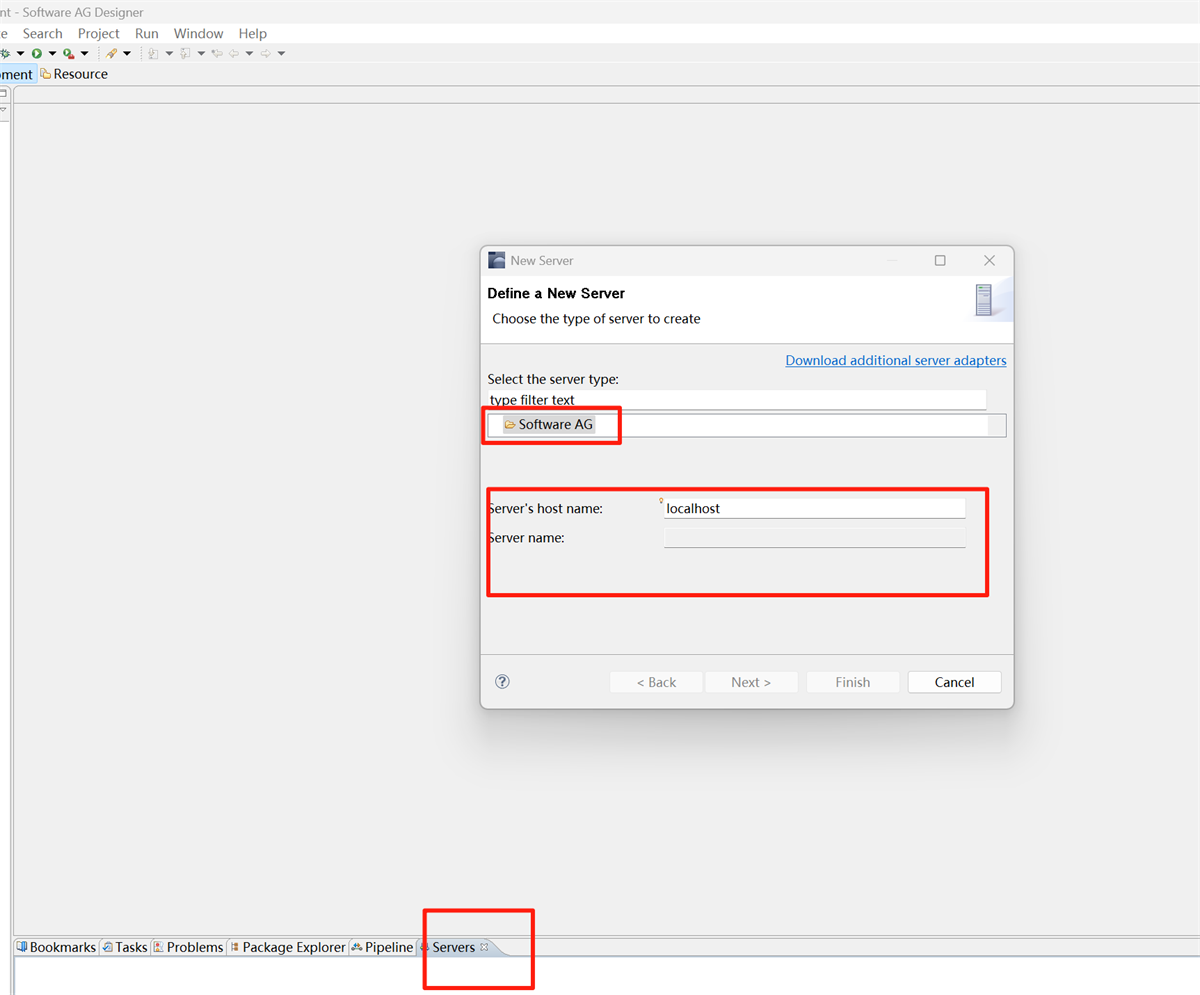
Task: Click the Back navigation arrow icon
Action: pos(234,53)
